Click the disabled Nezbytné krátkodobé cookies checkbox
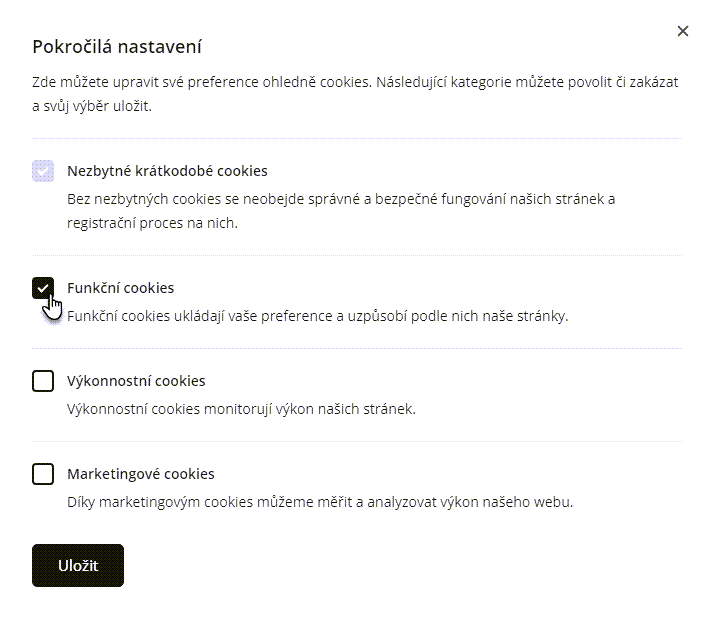The width and height of the screenshot is (714, 619). [43, 171]
